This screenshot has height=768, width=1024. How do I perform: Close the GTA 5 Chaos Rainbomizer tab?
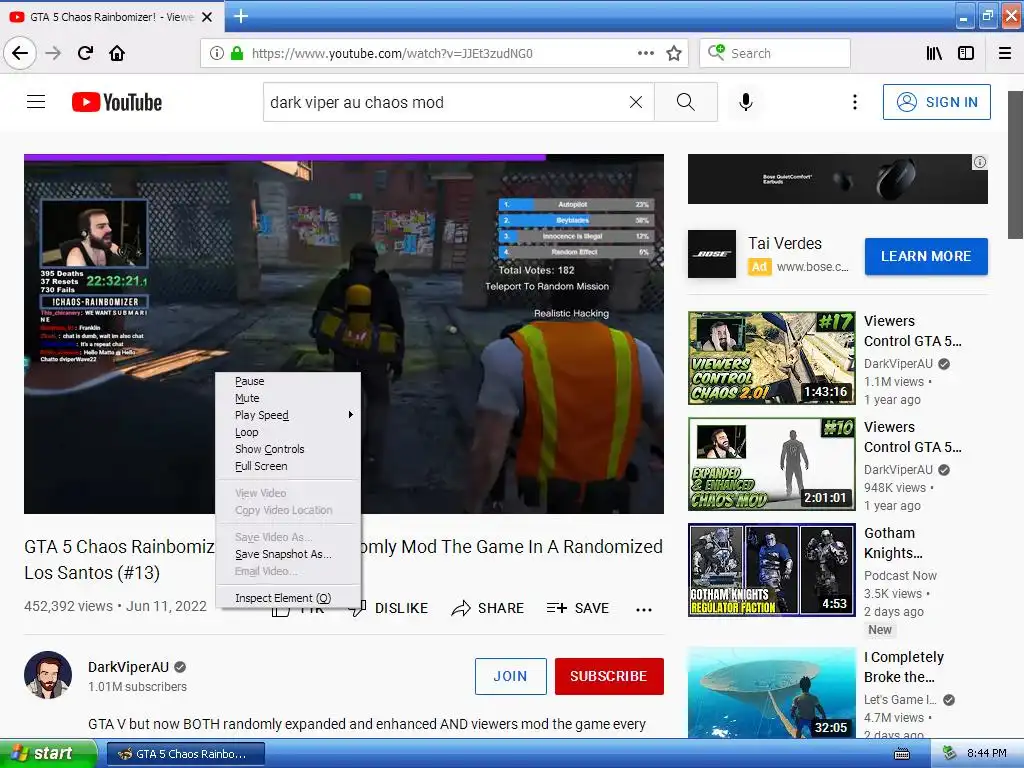207,17
